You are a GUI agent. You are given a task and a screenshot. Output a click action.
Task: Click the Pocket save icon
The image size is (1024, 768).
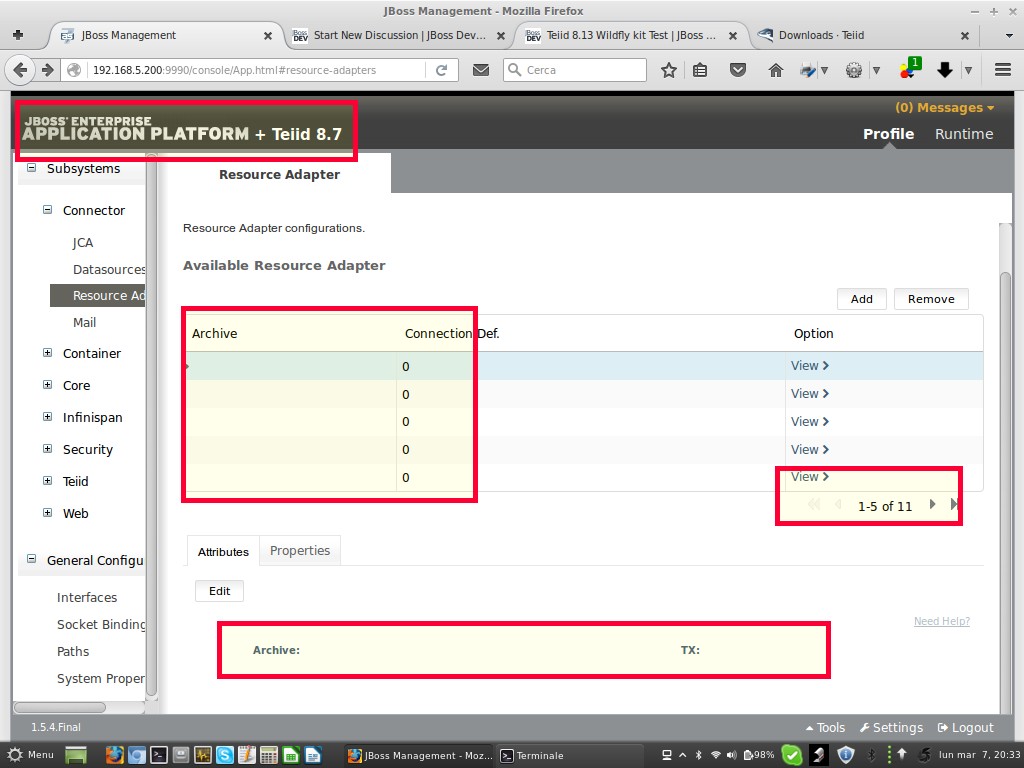pos(738,70)
